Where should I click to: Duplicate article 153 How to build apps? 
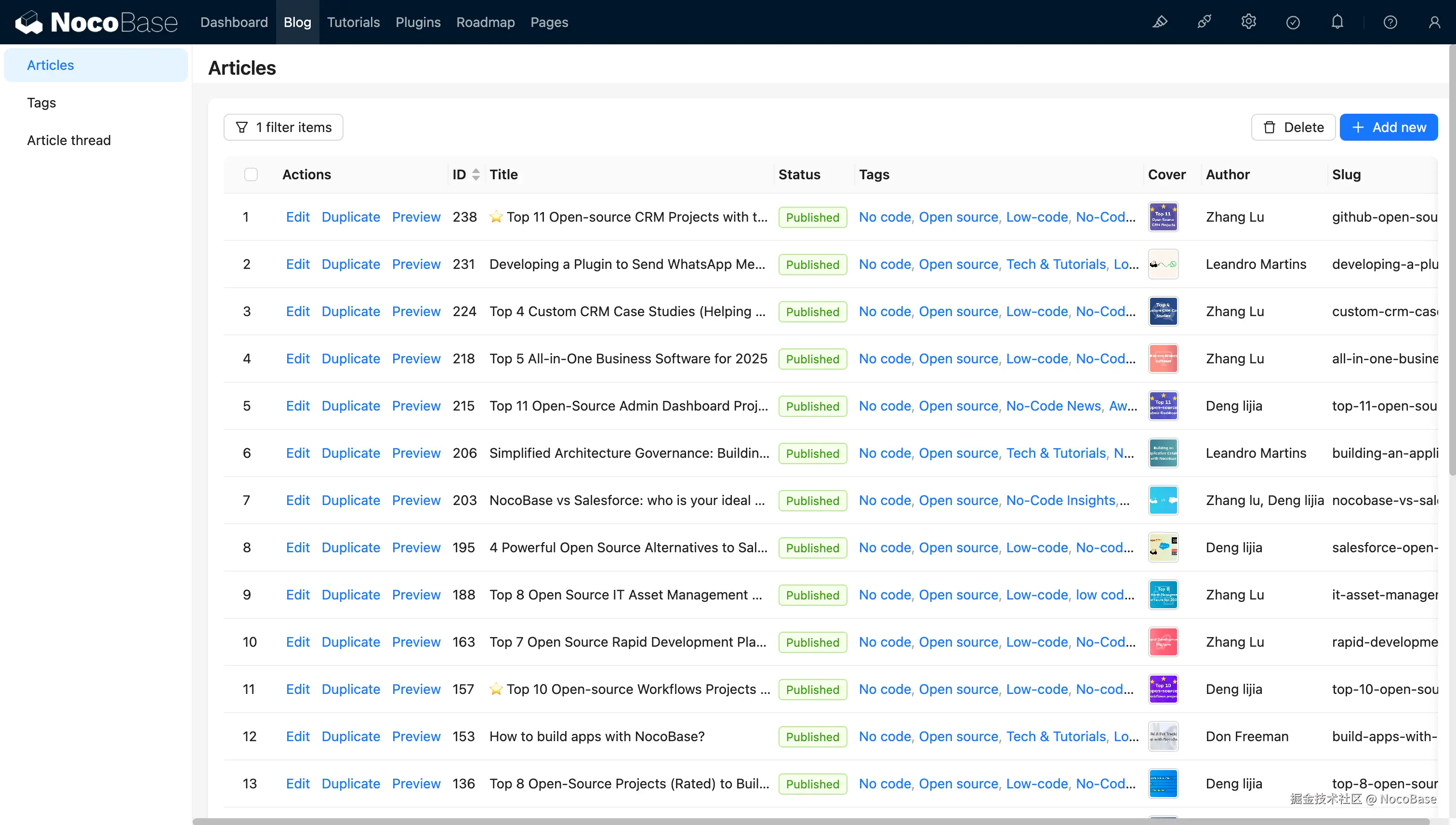(351, 737)
